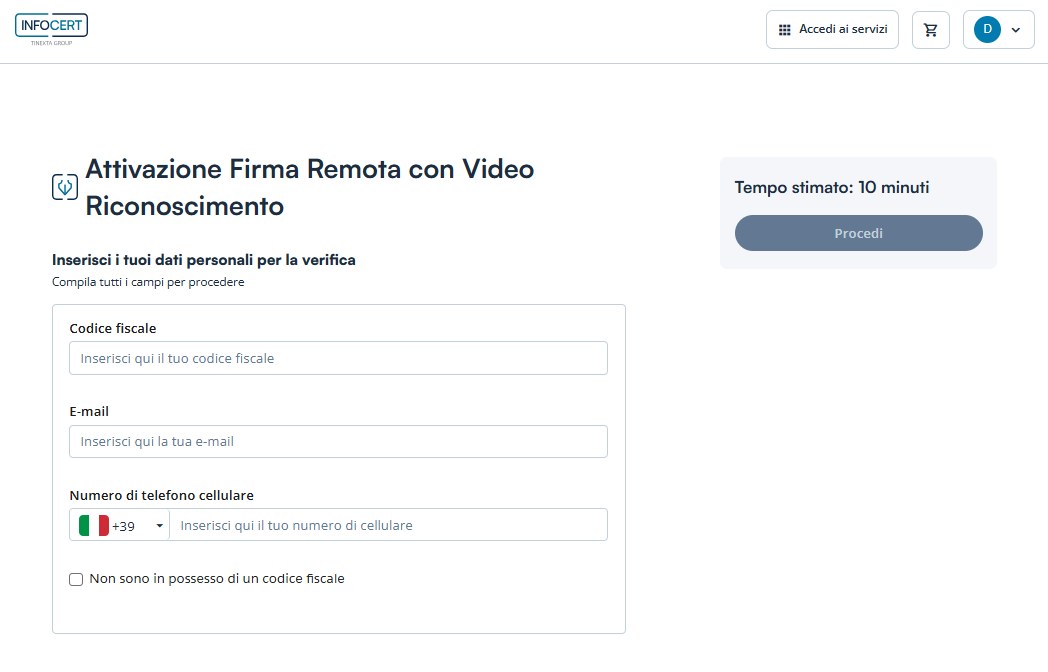1048x672 pixels.
Task: Open the country code dropdown arrow
Action: click(x=159, y=526)
